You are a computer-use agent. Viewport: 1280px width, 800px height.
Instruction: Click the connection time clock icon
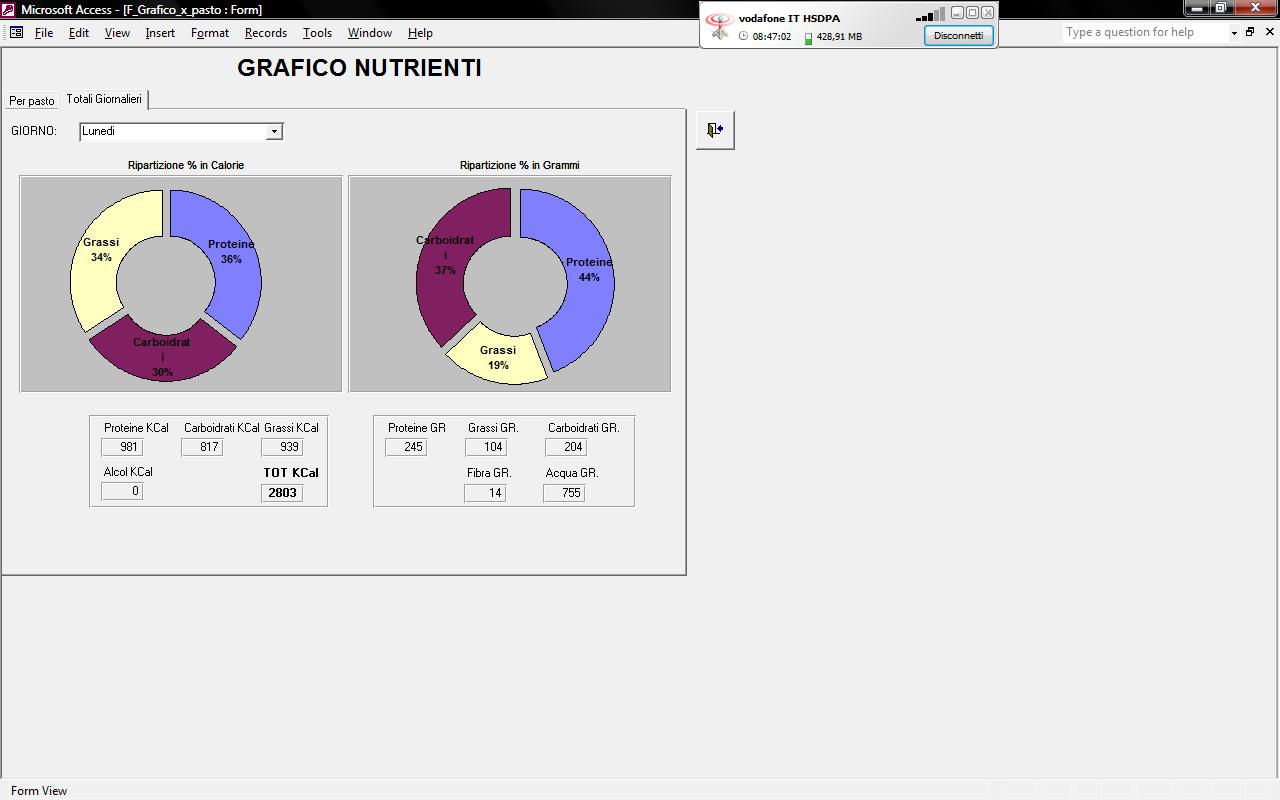(x=743, y=37)
